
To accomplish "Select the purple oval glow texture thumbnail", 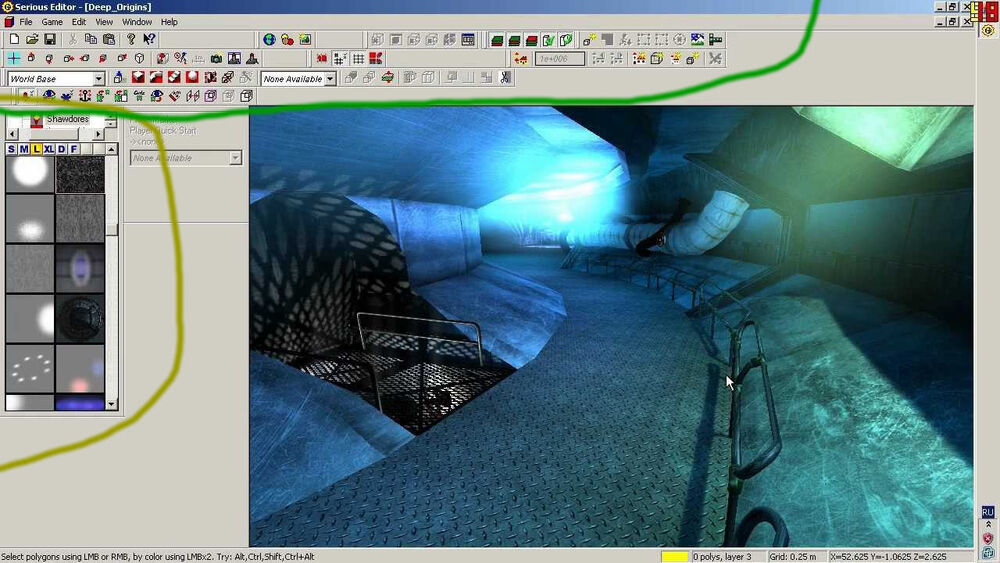I will click(x=80, y=268).
